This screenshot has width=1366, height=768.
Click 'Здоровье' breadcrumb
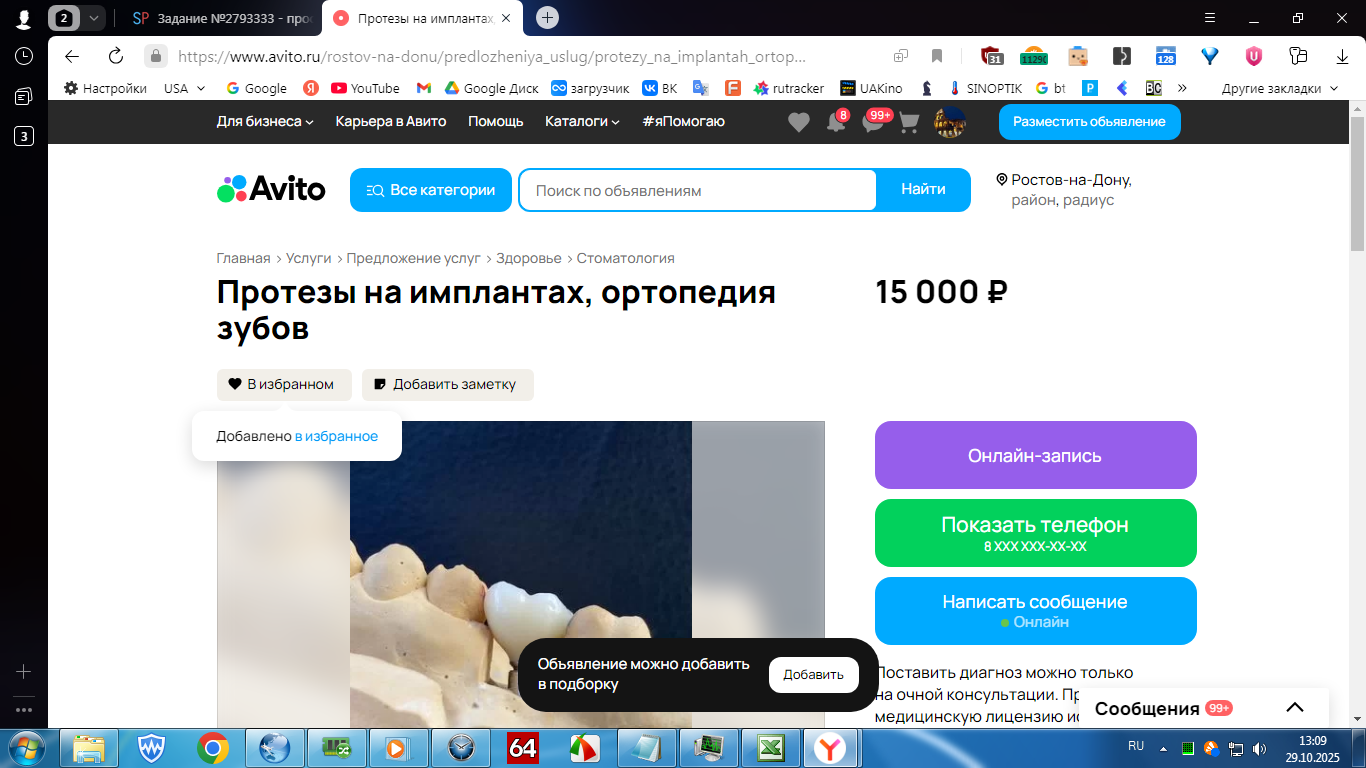(529, 258)
